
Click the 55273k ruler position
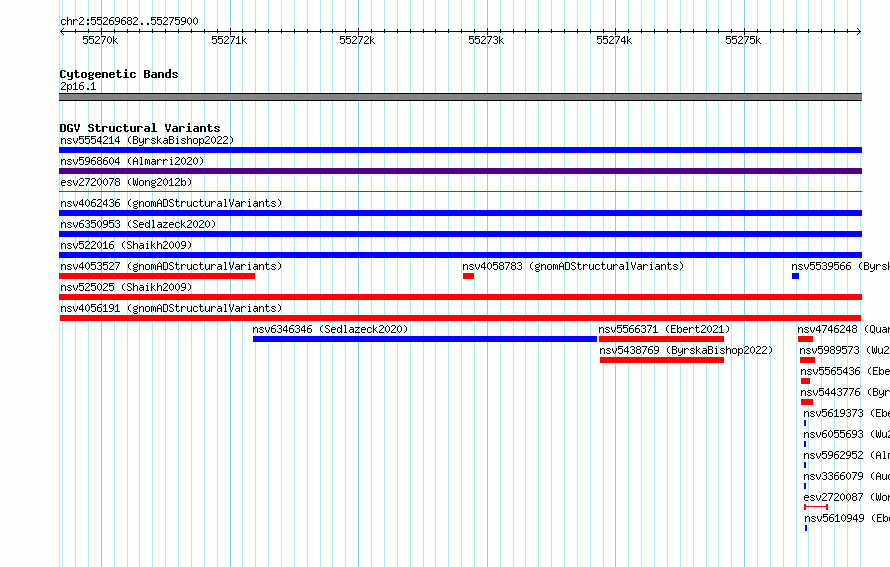[486, 40]
